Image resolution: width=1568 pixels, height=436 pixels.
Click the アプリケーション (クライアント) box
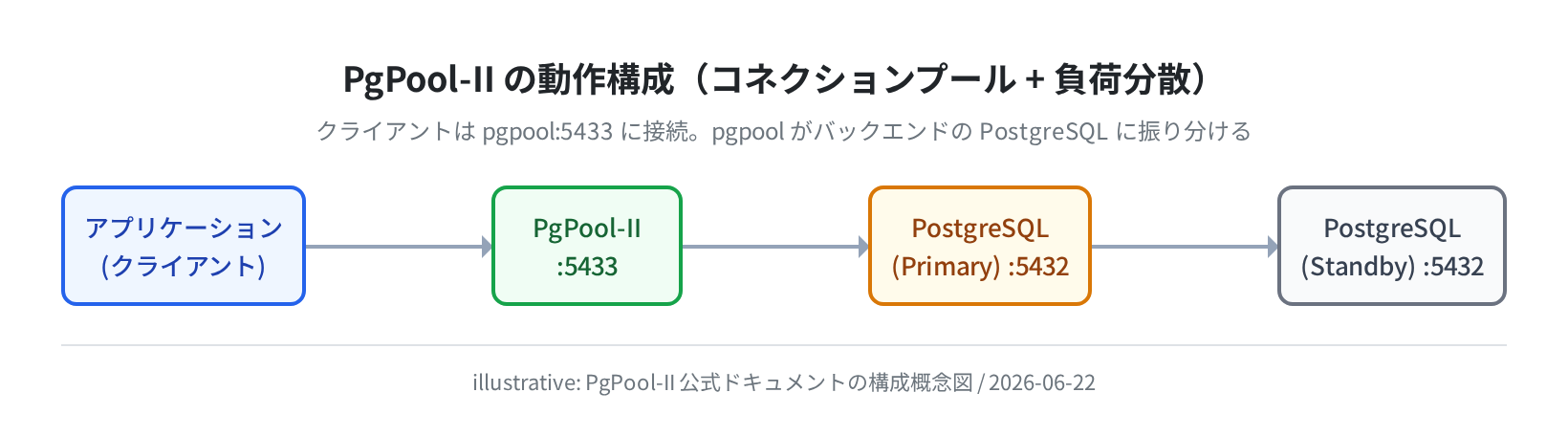(x=184, y=246)
